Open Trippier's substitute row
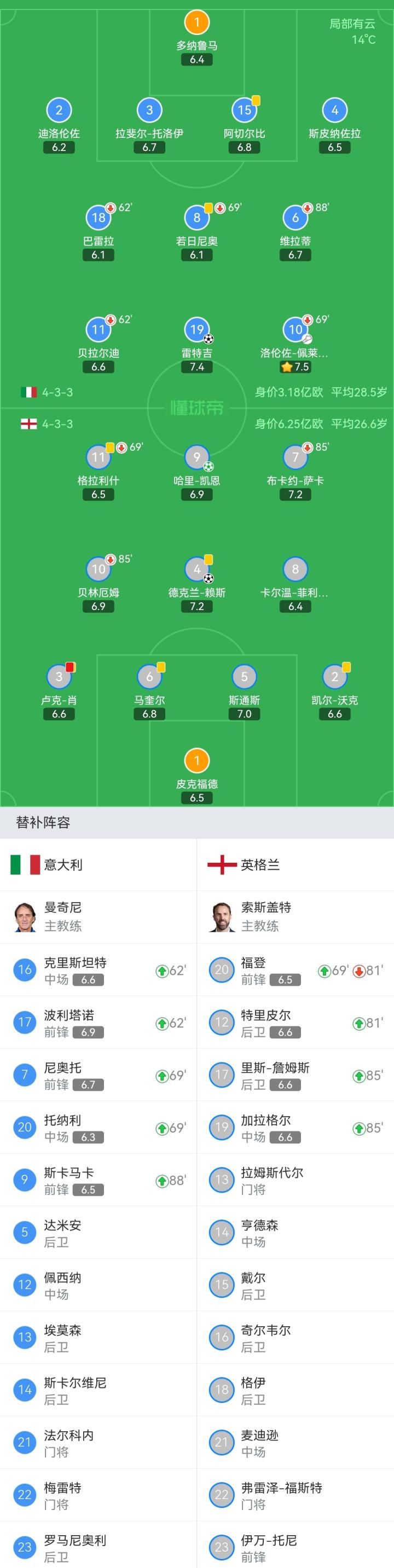 tap(296, 1023)
